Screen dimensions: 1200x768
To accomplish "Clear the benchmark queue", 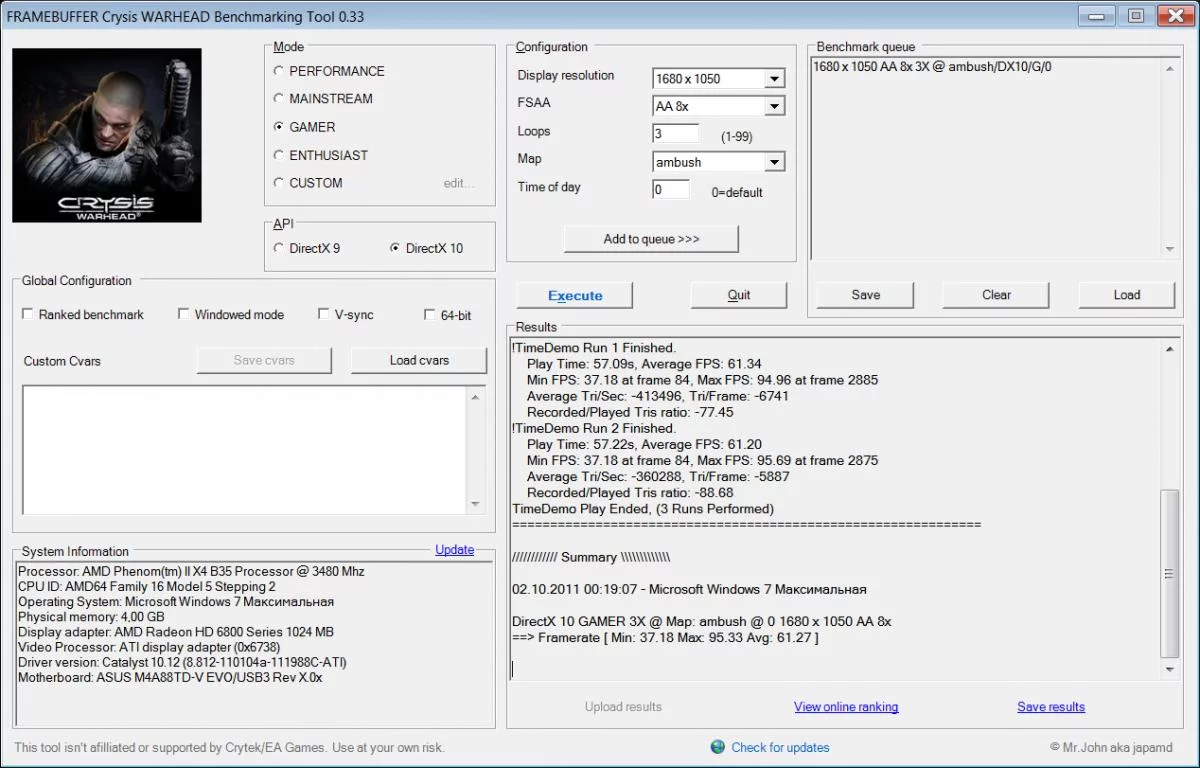I will tap(996, 295).
